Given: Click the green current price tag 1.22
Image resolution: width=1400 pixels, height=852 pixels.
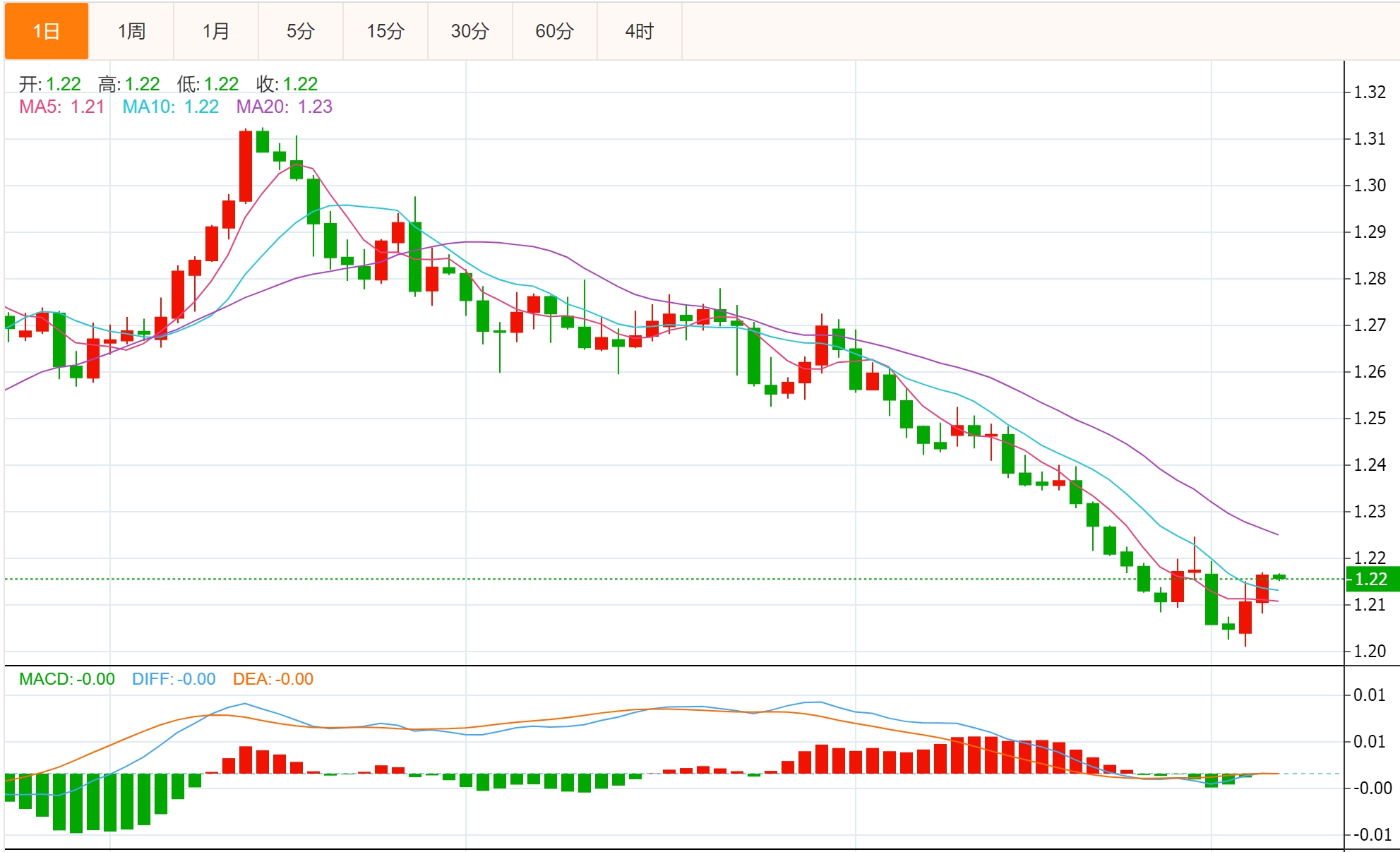Looking at the screenshot, I should (x=1371, y=580).
